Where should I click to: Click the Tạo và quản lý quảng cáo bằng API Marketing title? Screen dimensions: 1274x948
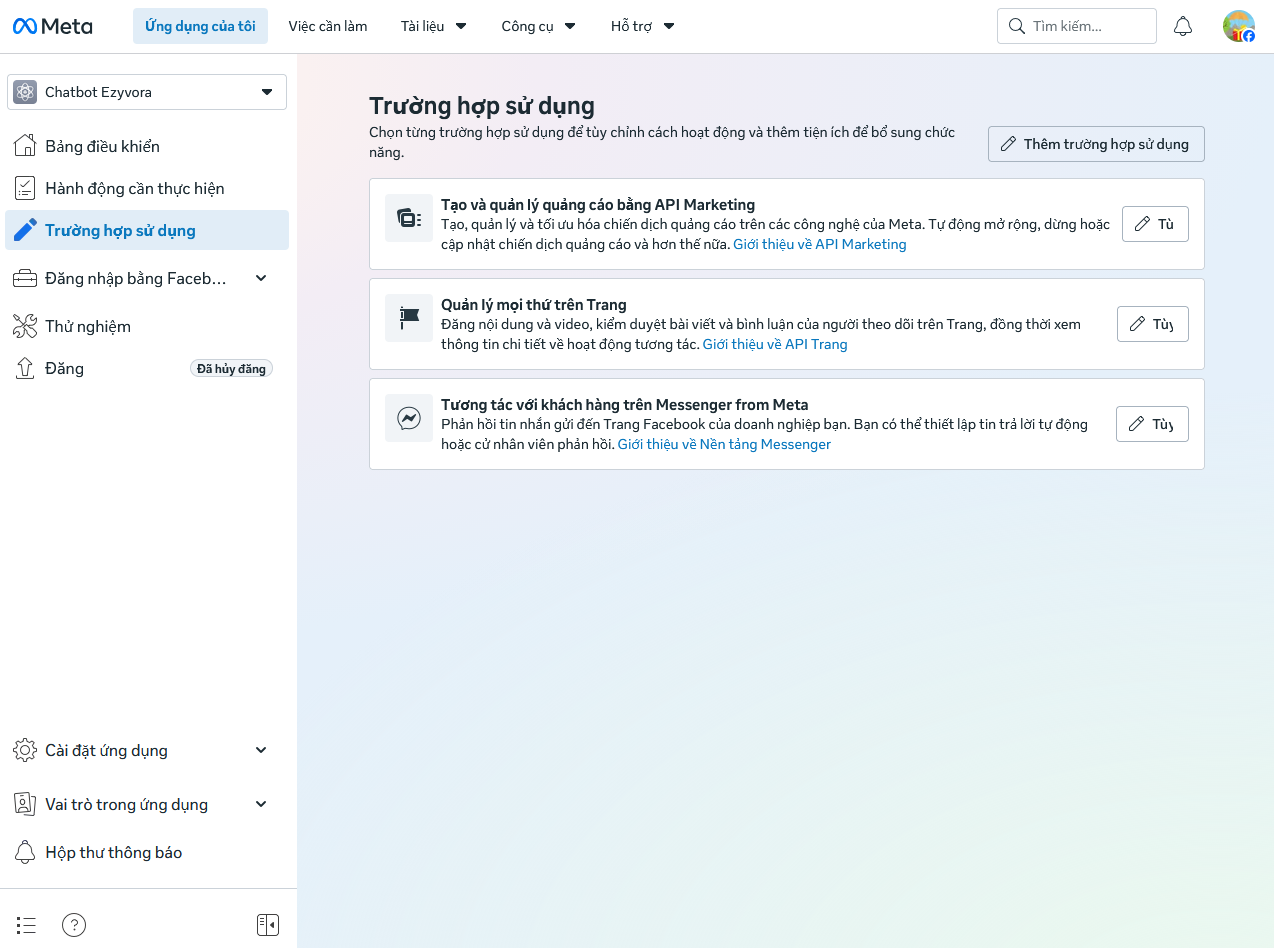[598, 205]
